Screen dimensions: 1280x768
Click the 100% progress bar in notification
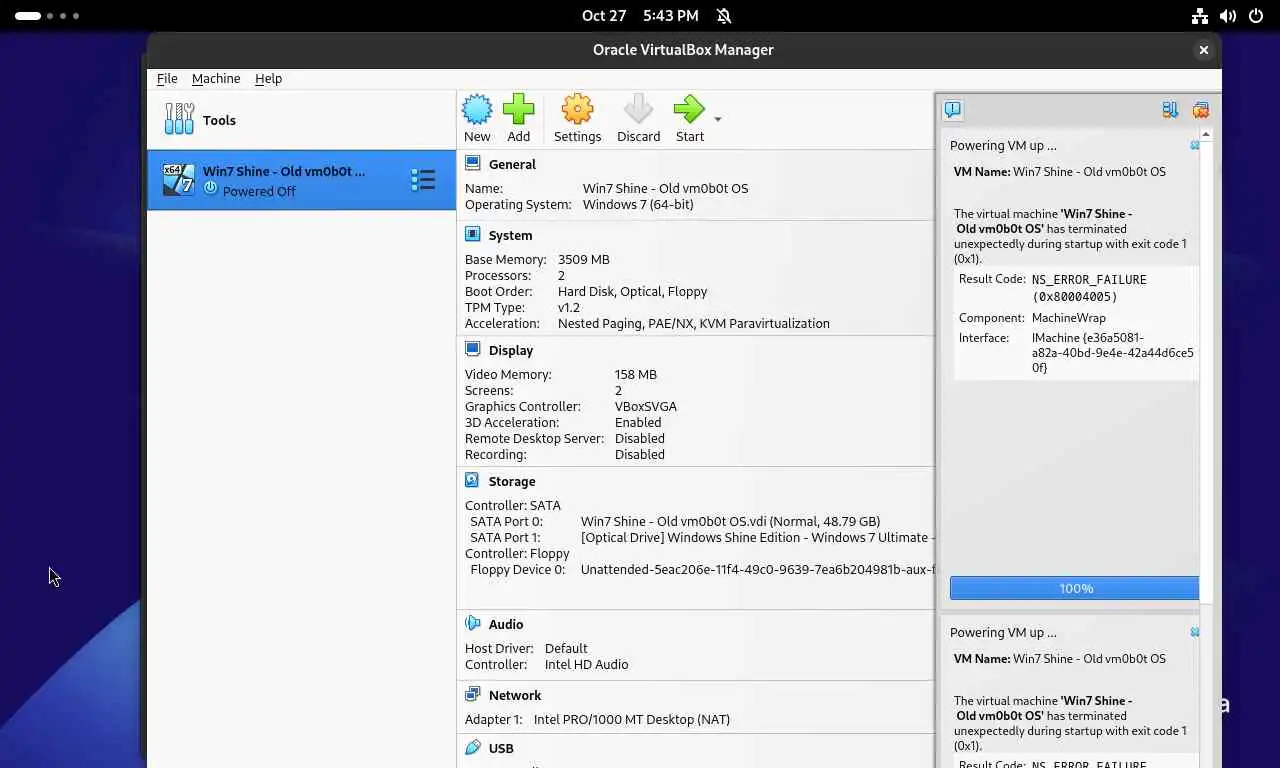1074,588
